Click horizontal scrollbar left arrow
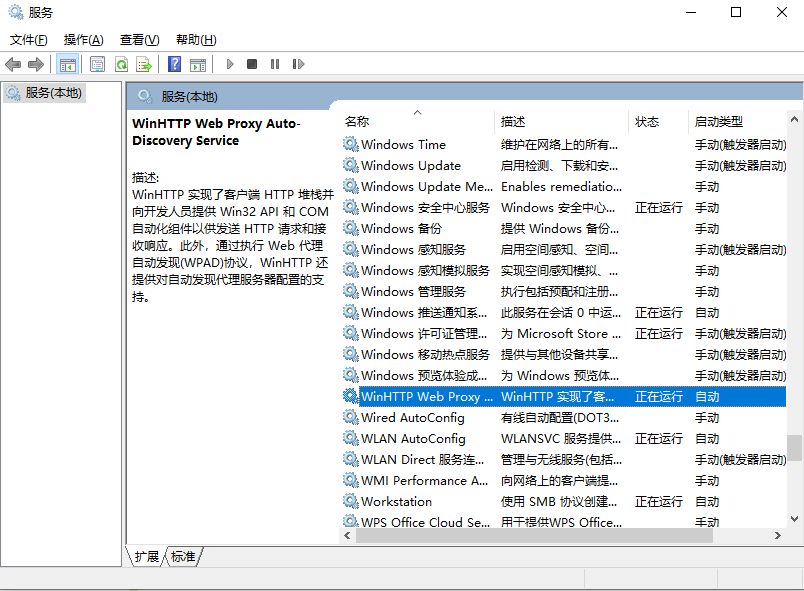804x591 pixels. (x=347, y=536)
